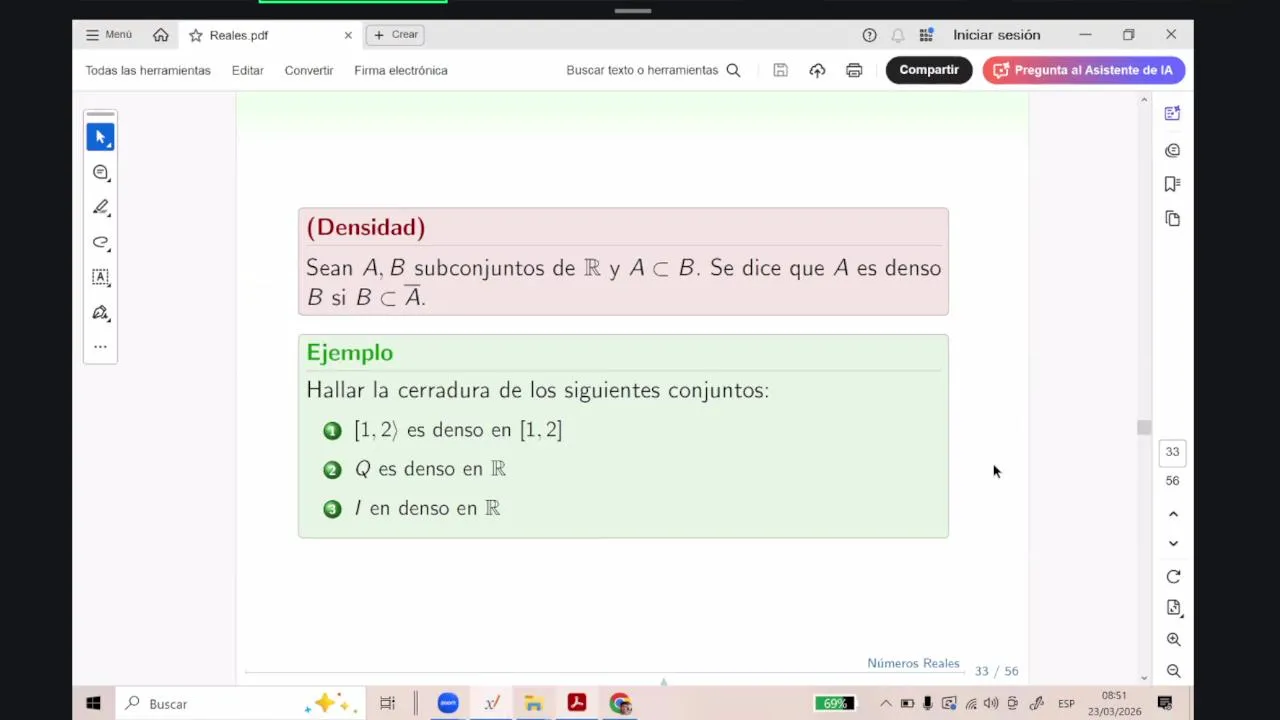1280x720 pixels.
Task: Click Pregunta al Asistente de IA button
Action: 1084,70
